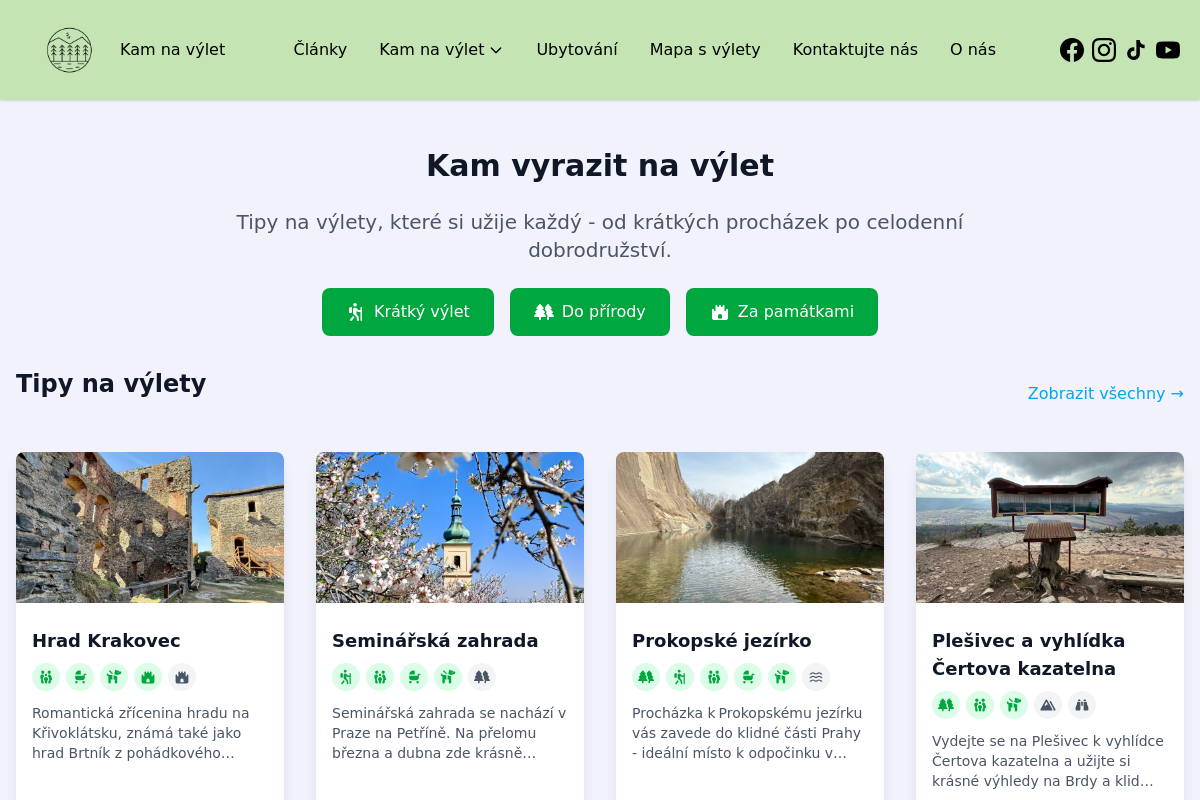This screenshot has height=800, width=1200.
Task: Open the Instagram profile icon
Action: [x=1104, y=49]
